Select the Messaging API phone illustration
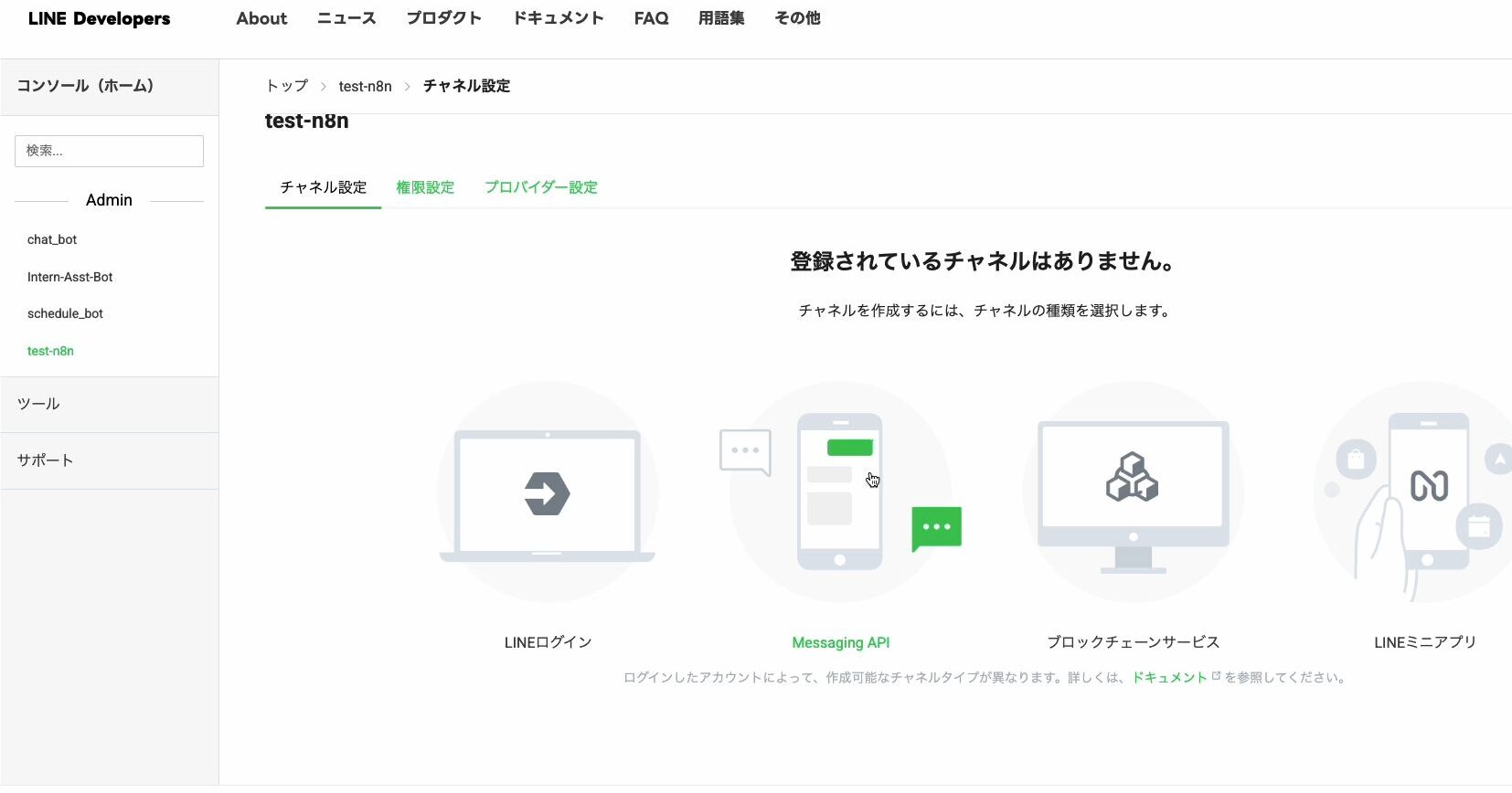The width and height of the screenshot is (1512, 793). (840, 492)
